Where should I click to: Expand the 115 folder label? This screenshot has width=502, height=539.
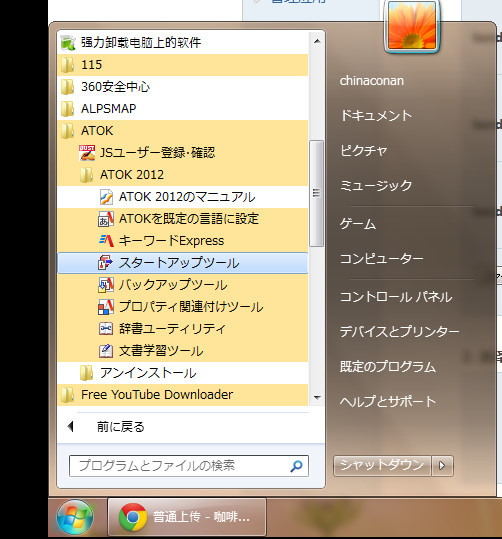coord(91,65)
